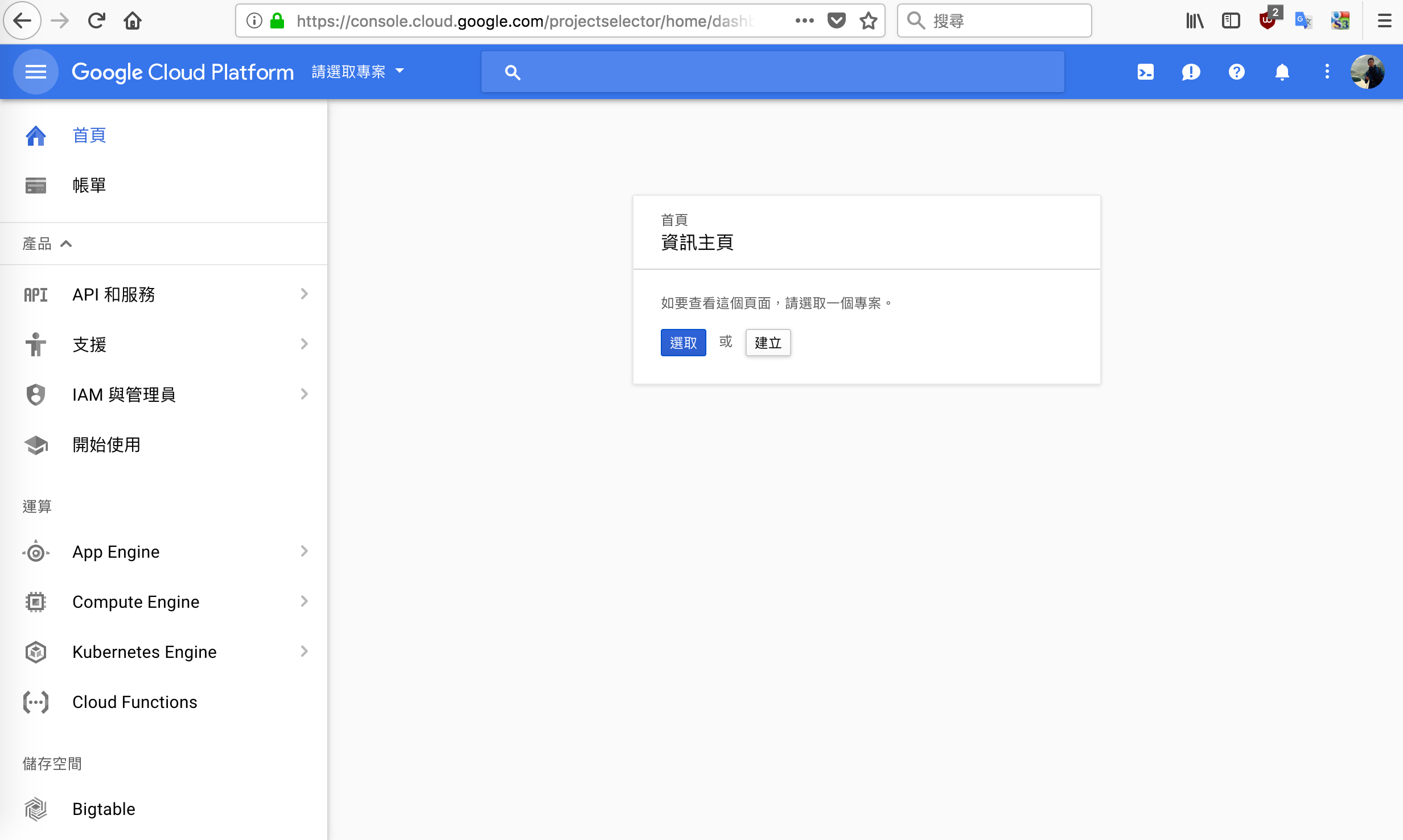Open the help icon
Image resolution: width=1403 pixels, height=840 pixels.
(x=1236, y=72)
